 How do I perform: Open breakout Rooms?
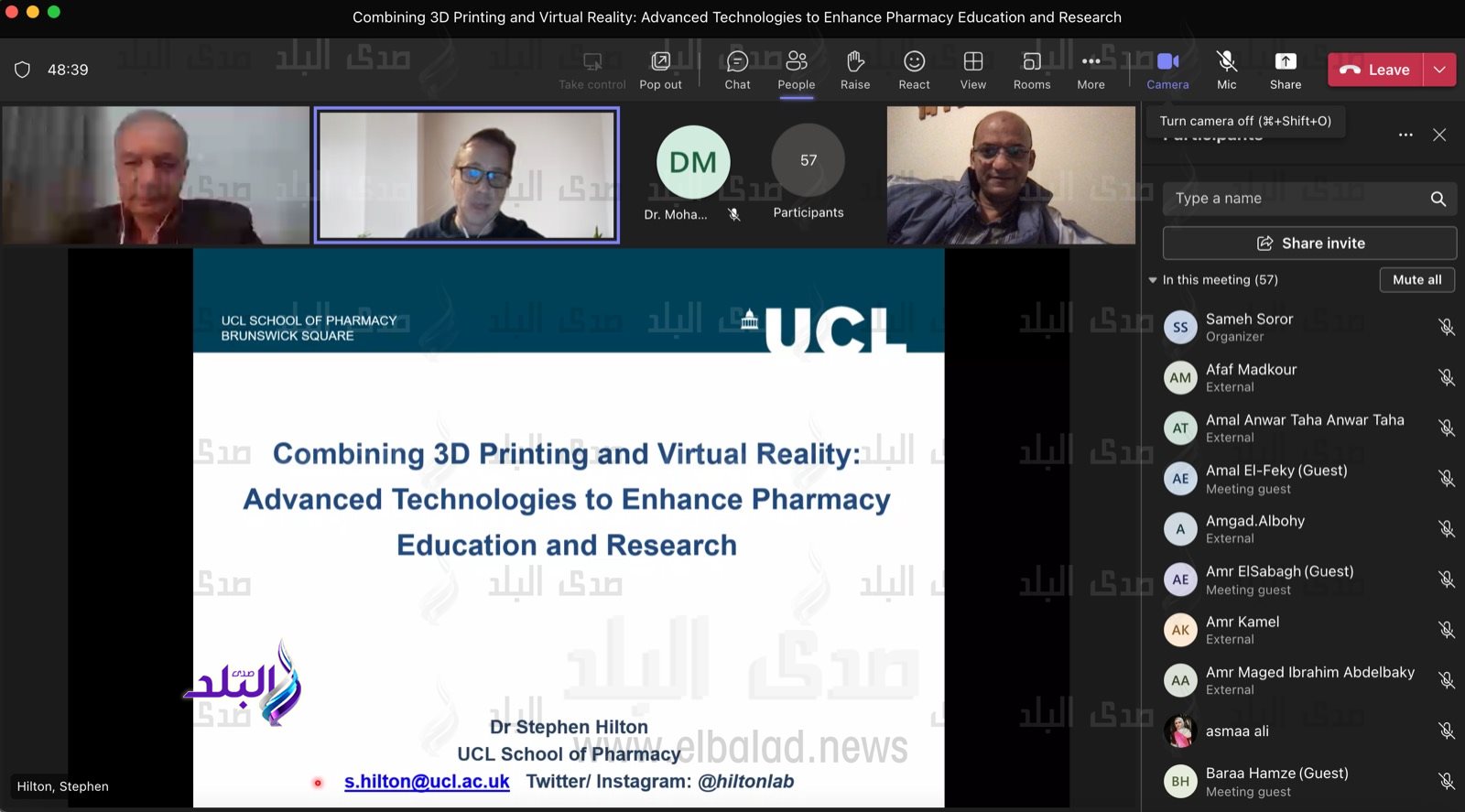coord(1032,70)
